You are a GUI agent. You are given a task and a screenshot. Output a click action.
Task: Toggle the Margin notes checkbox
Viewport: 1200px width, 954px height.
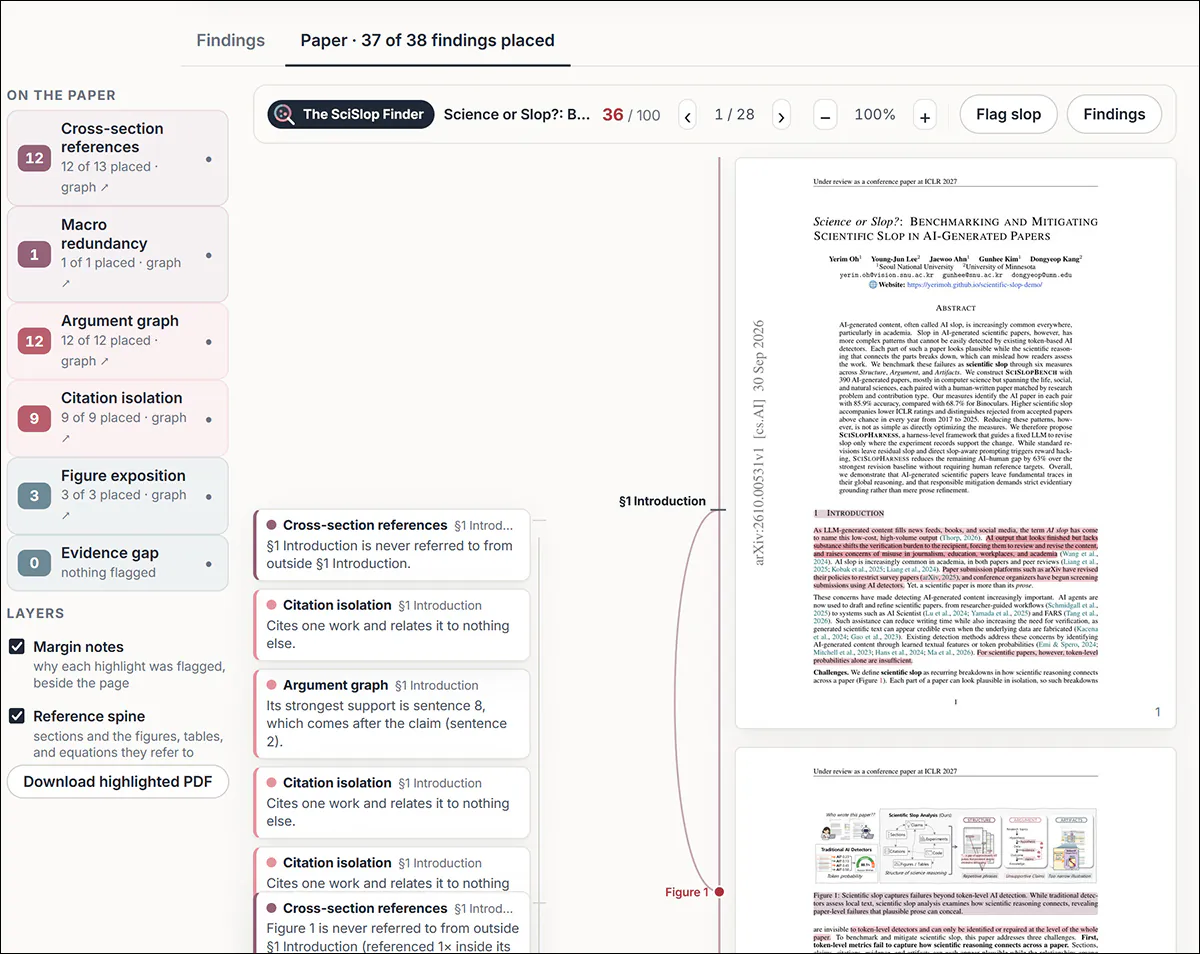point(17,647)
